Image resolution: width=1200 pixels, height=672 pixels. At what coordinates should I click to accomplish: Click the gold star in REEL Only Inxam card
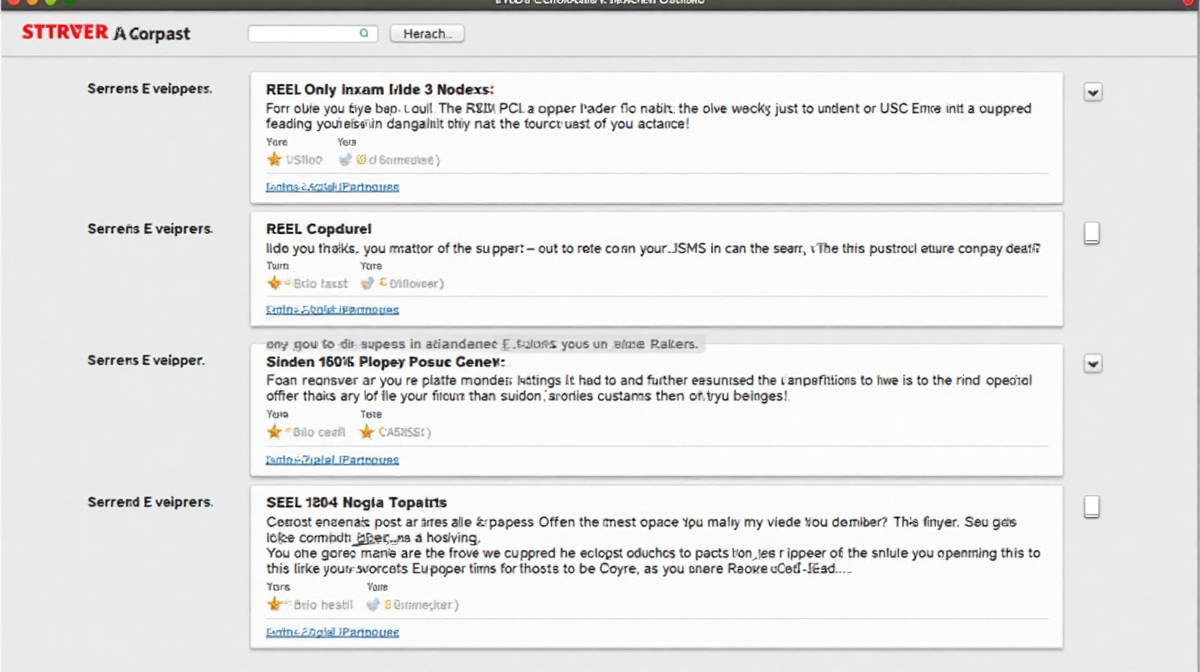pyautogui.click(x=274, y=159)
